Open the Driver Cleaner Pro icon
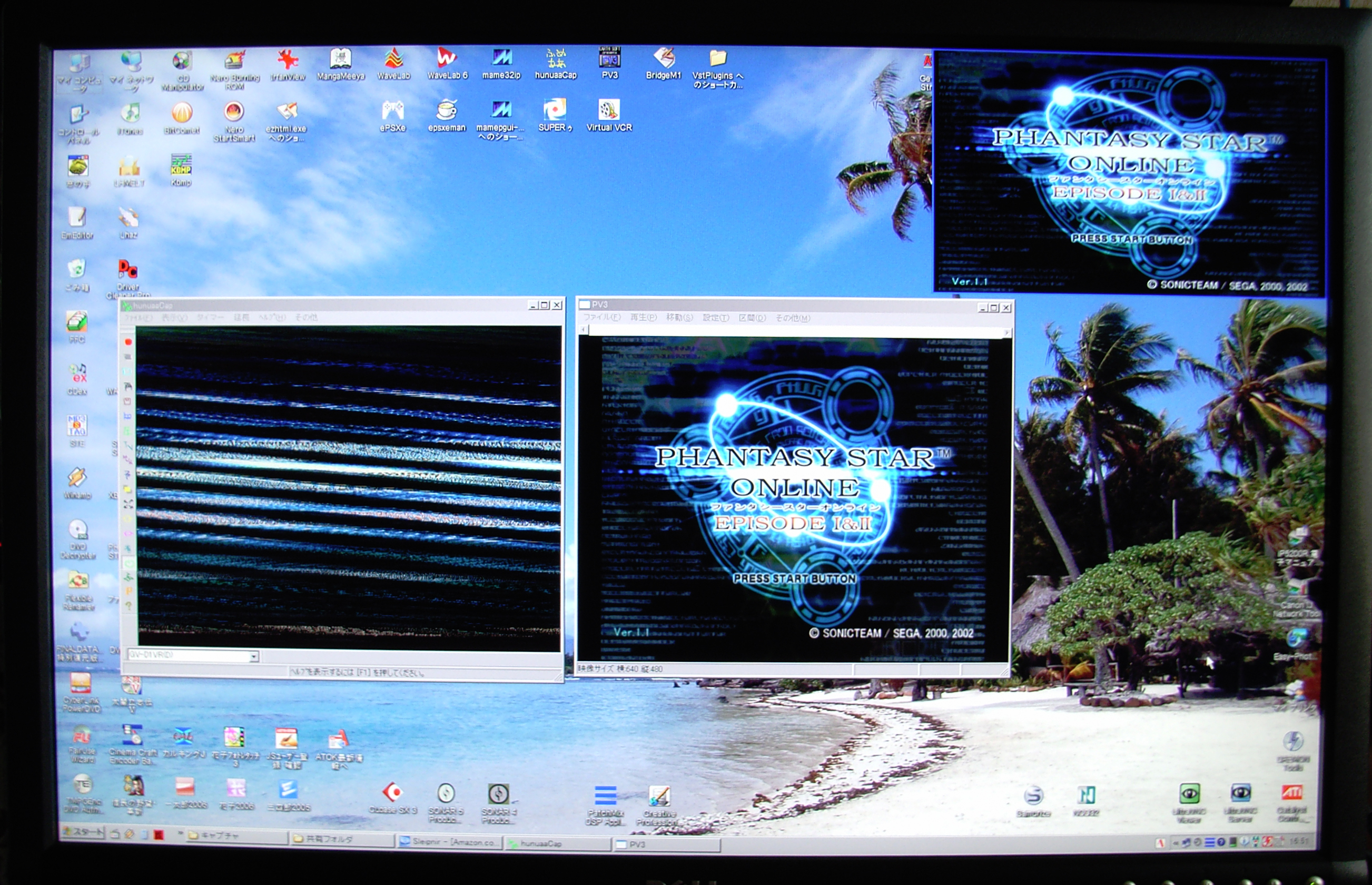Screen dimensions: 1372x885 pyautogui.click(x=128, y=279)
